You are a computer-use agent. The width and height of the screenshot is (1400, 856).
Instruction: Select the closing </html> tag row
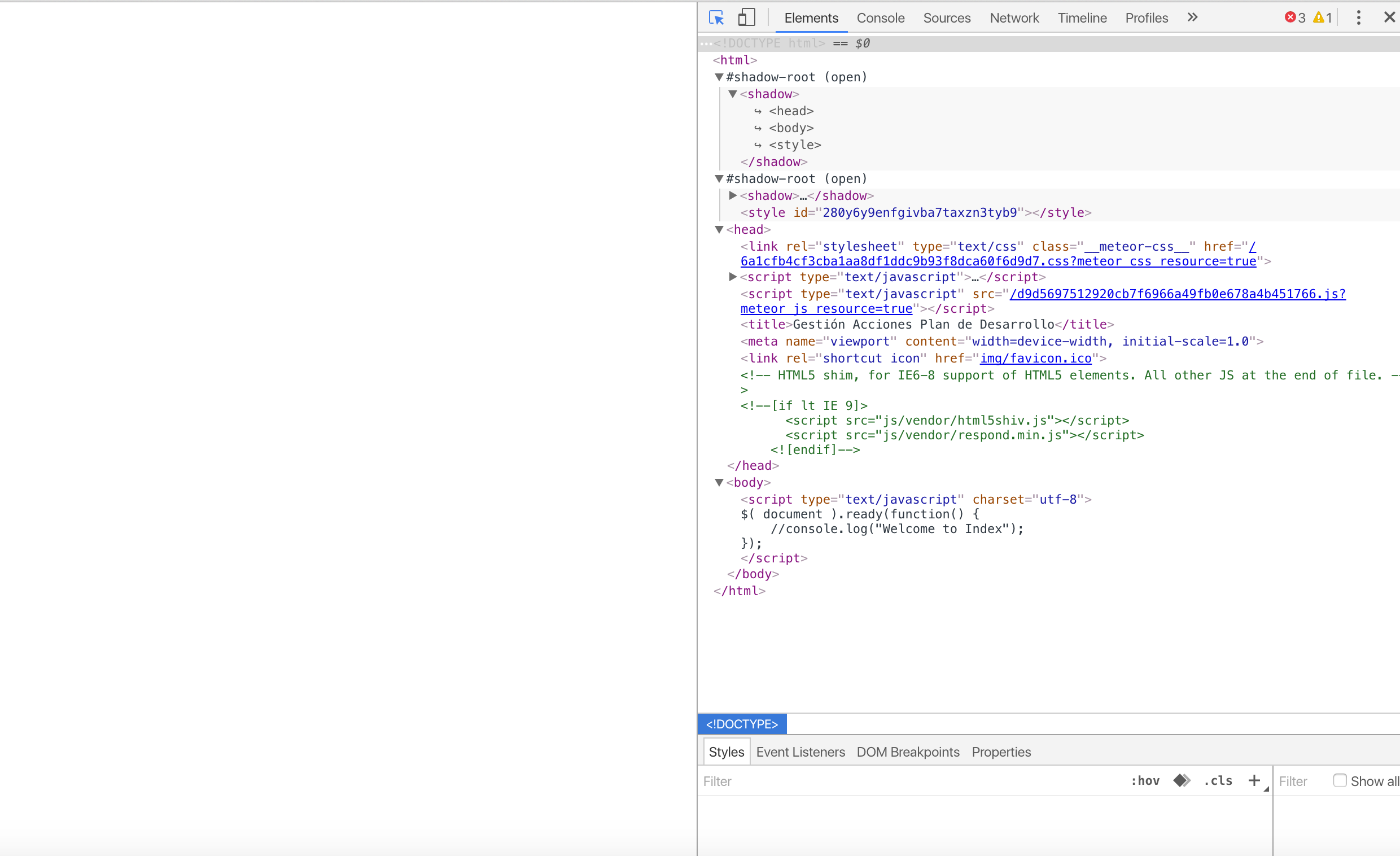[x=739, y=591]
